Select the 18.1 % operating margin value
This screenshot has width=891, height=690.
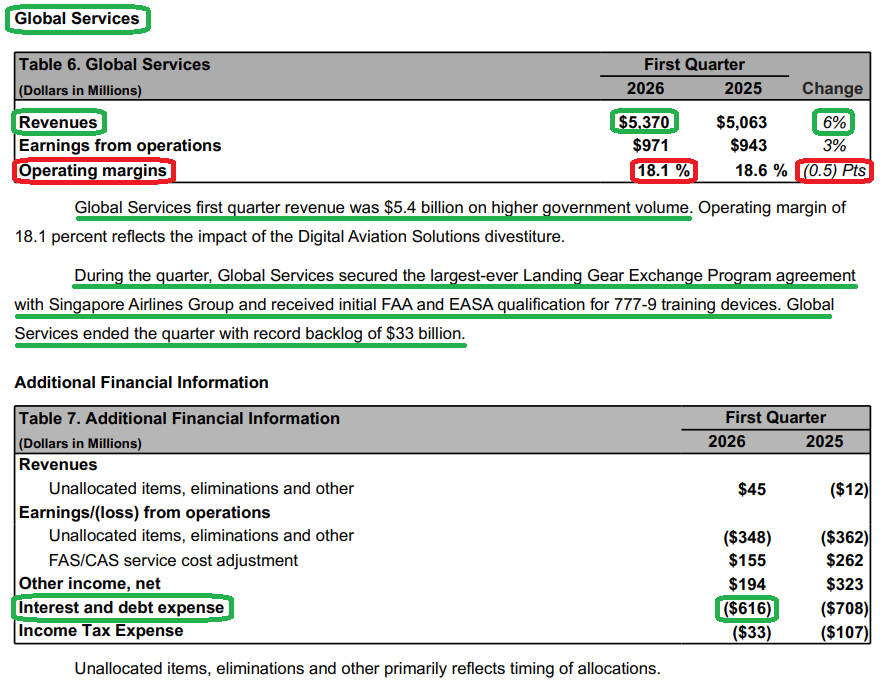[x=663, y=170]
